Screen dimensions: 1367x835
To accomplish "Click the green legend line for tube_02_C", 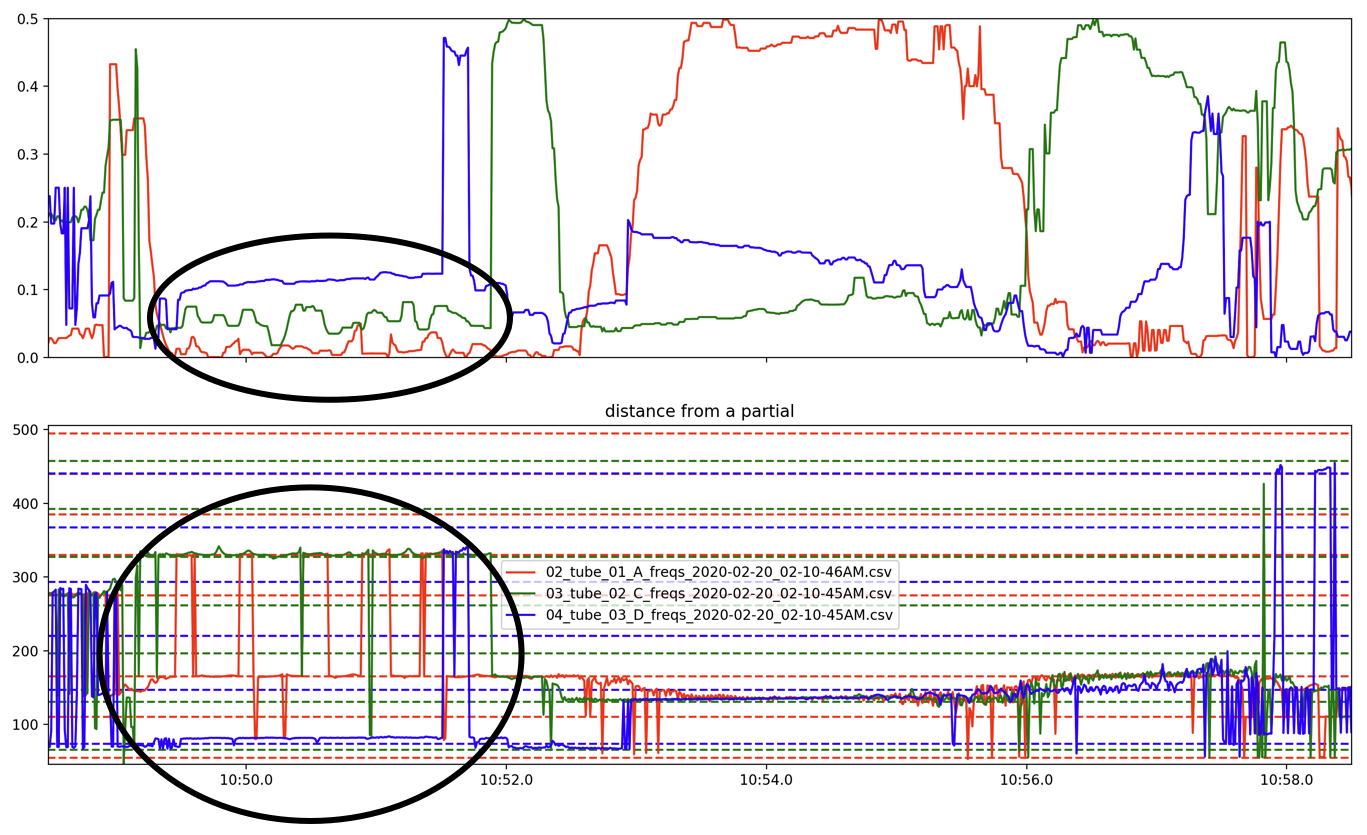I will tap(524, 594).
